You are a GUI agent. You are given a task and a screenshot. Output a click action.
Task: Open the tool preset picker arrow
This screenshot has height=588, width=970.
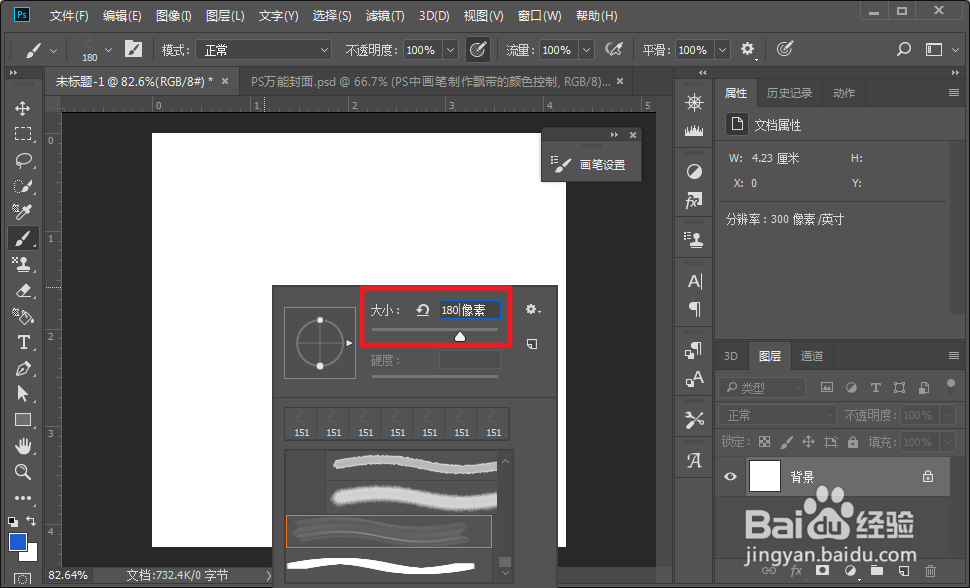(x=54, y=50)
